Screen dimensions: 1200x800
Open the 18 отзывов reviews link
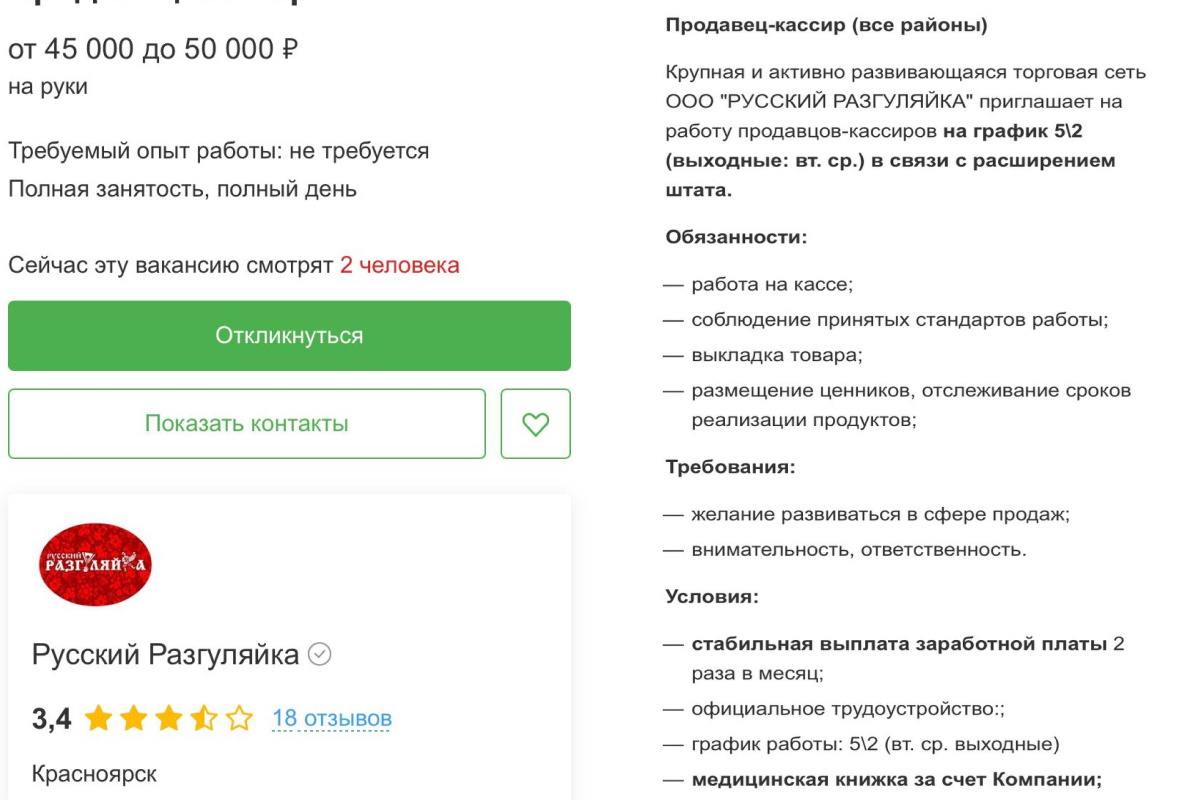[x=332, y=718]
